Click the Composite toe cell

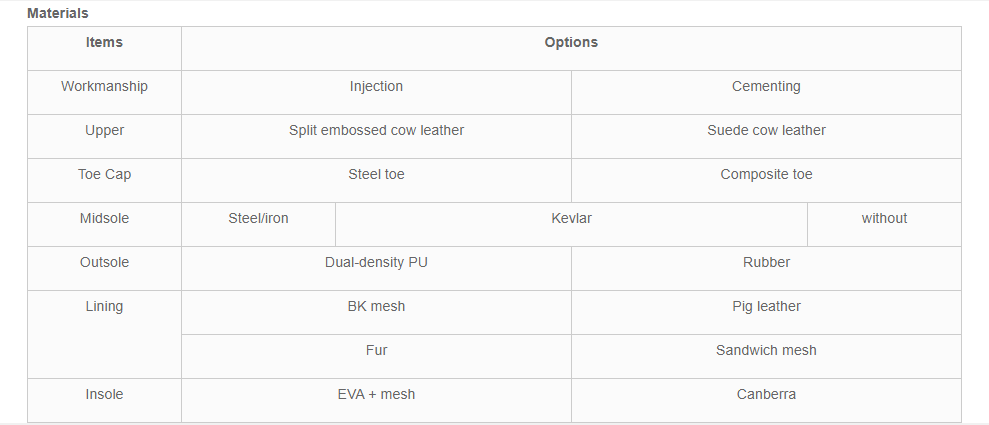(x=766, y=181)
